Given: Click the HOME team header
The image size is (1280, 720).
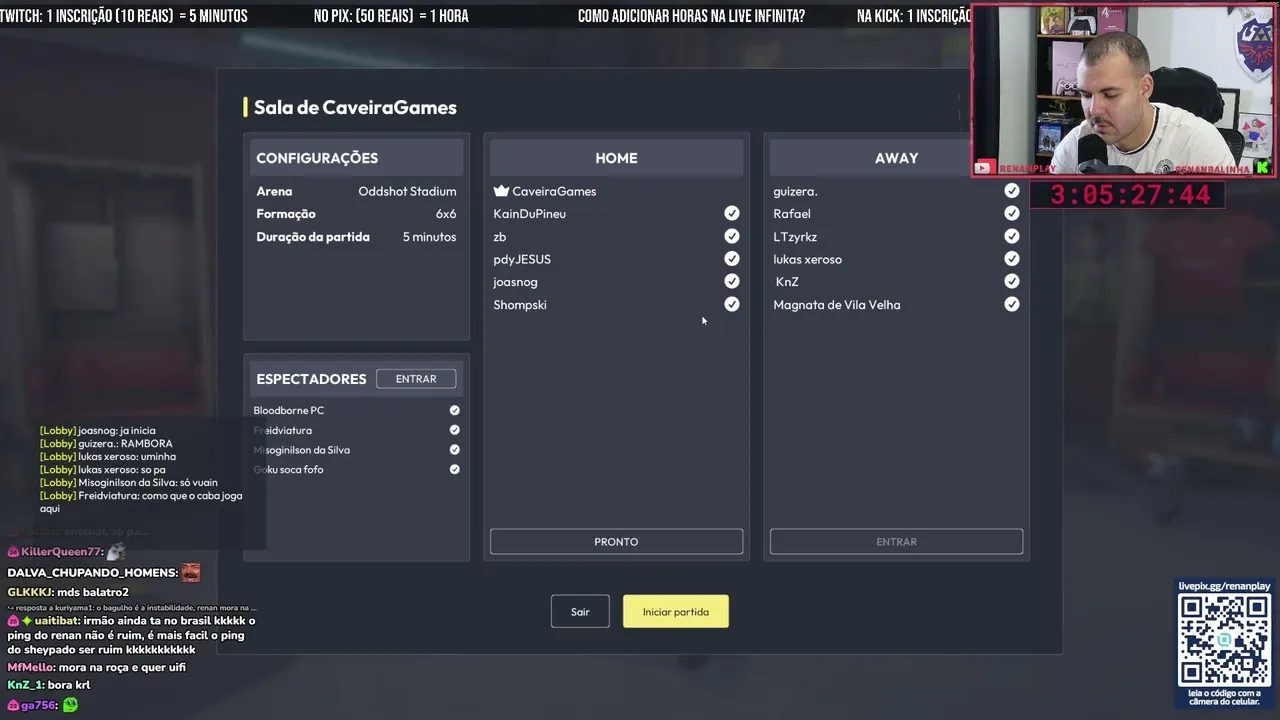Looking at the screenshot, I should pyautogui.click(x=616, y=158).
